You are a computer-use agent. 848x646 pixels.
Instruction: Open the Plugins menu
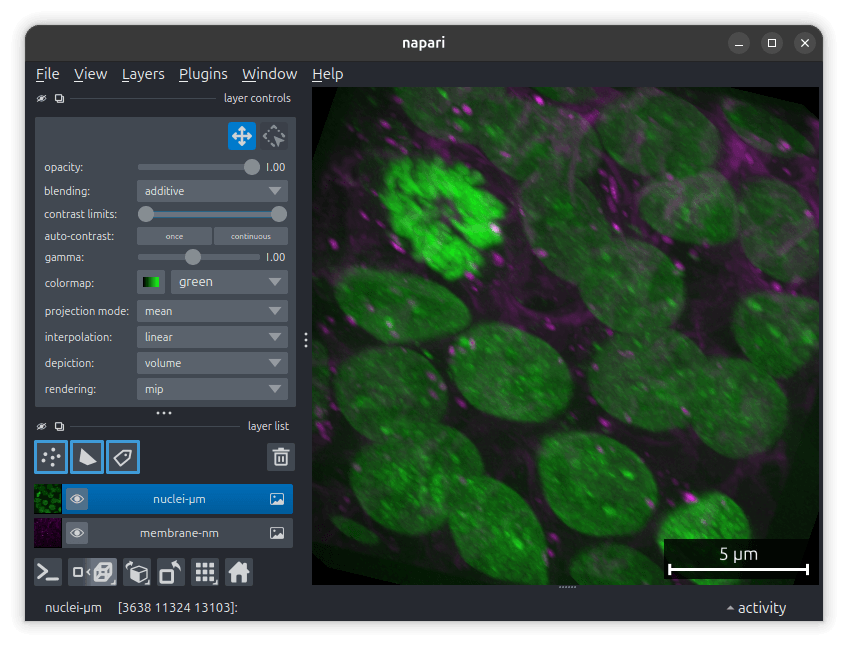[203, 74]
